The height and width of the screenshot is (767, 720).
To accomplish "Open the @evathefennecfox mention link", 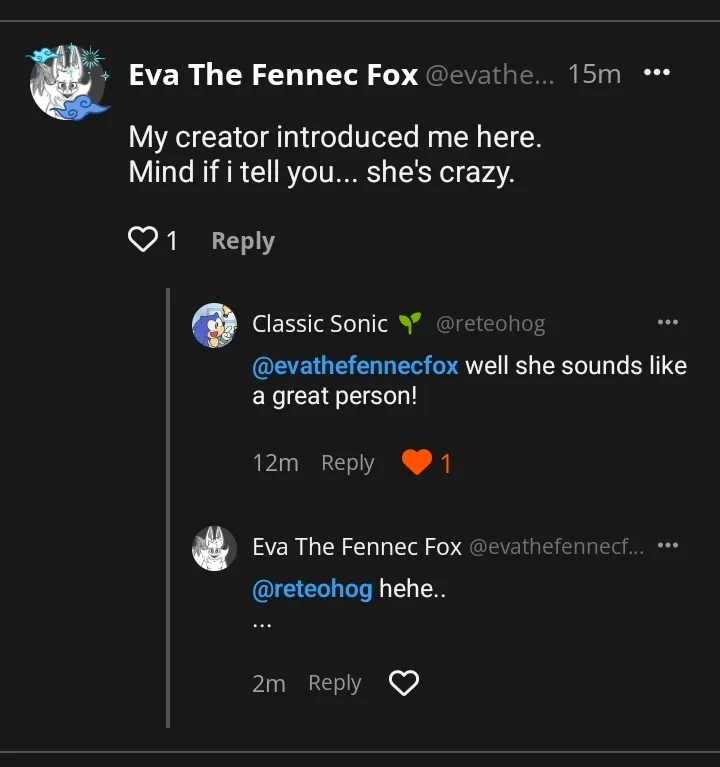I will tap(355, 366).
